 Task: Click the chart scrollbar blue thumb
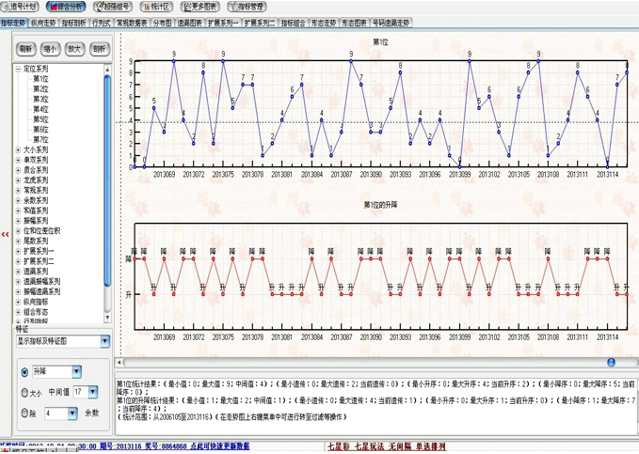pyautogui.click(x=611, y=362)
